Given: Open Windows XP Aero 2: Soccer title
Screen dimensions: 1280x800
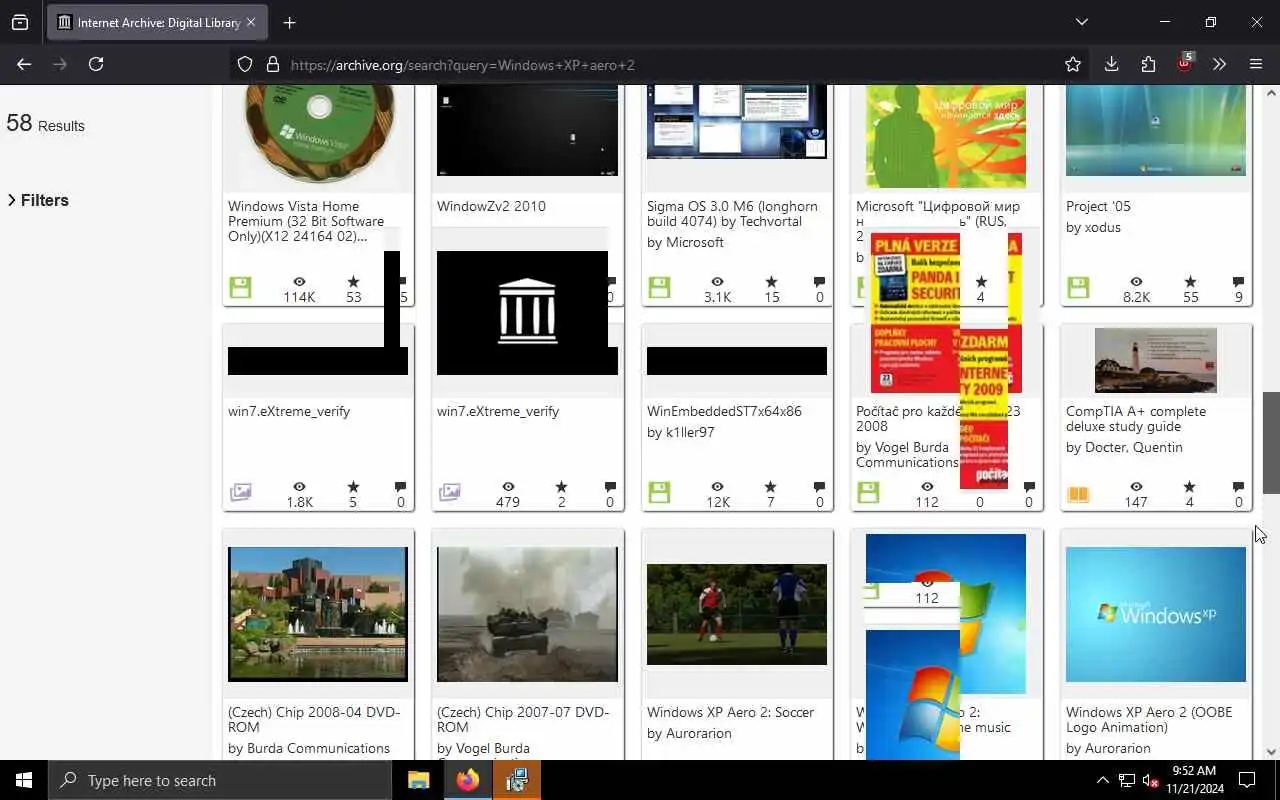Looking at the screenshot, I should click(730, 712).
